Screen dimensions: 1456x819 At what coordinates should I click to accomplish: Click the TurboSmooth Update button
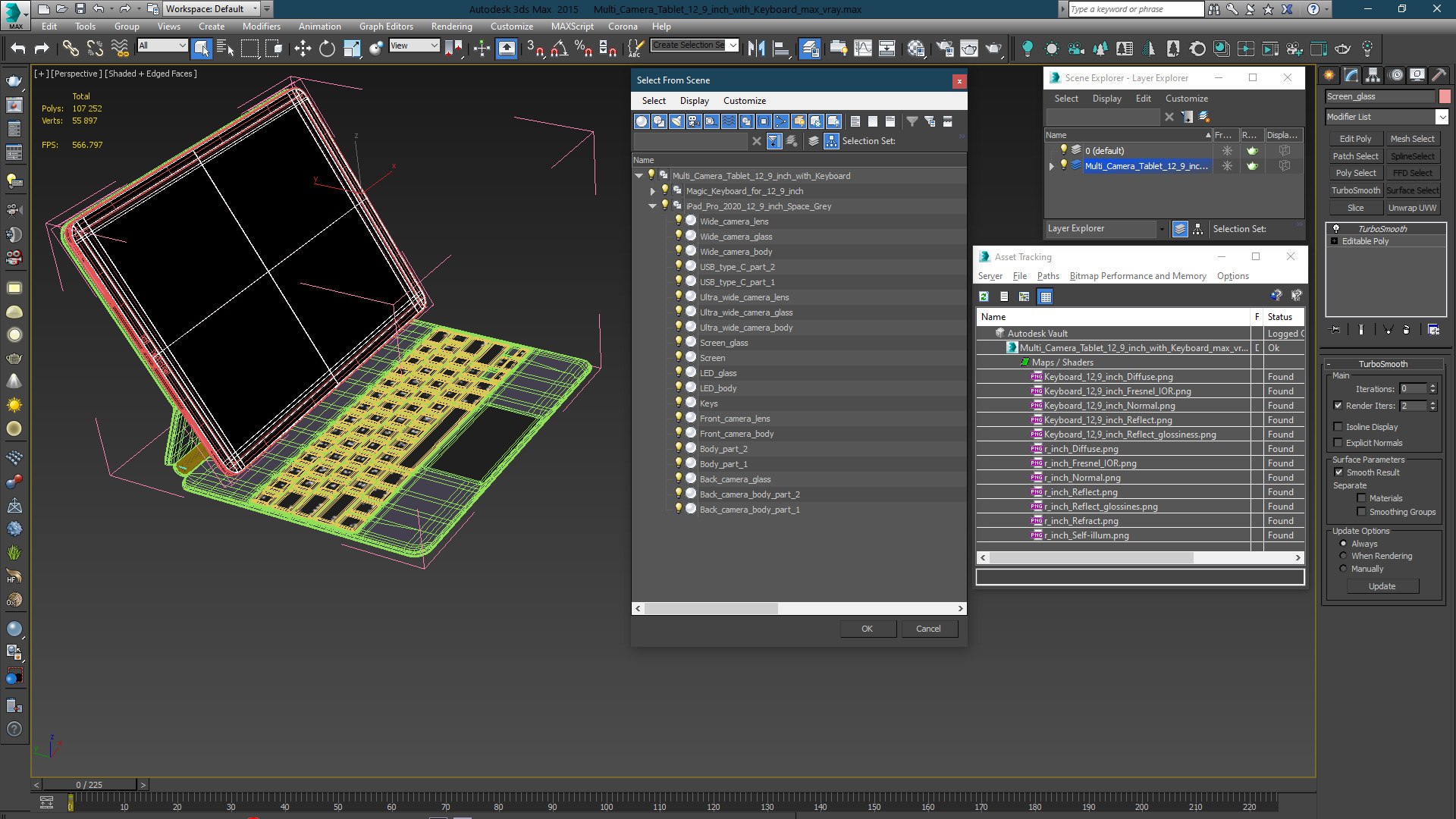pos(1381,586)
